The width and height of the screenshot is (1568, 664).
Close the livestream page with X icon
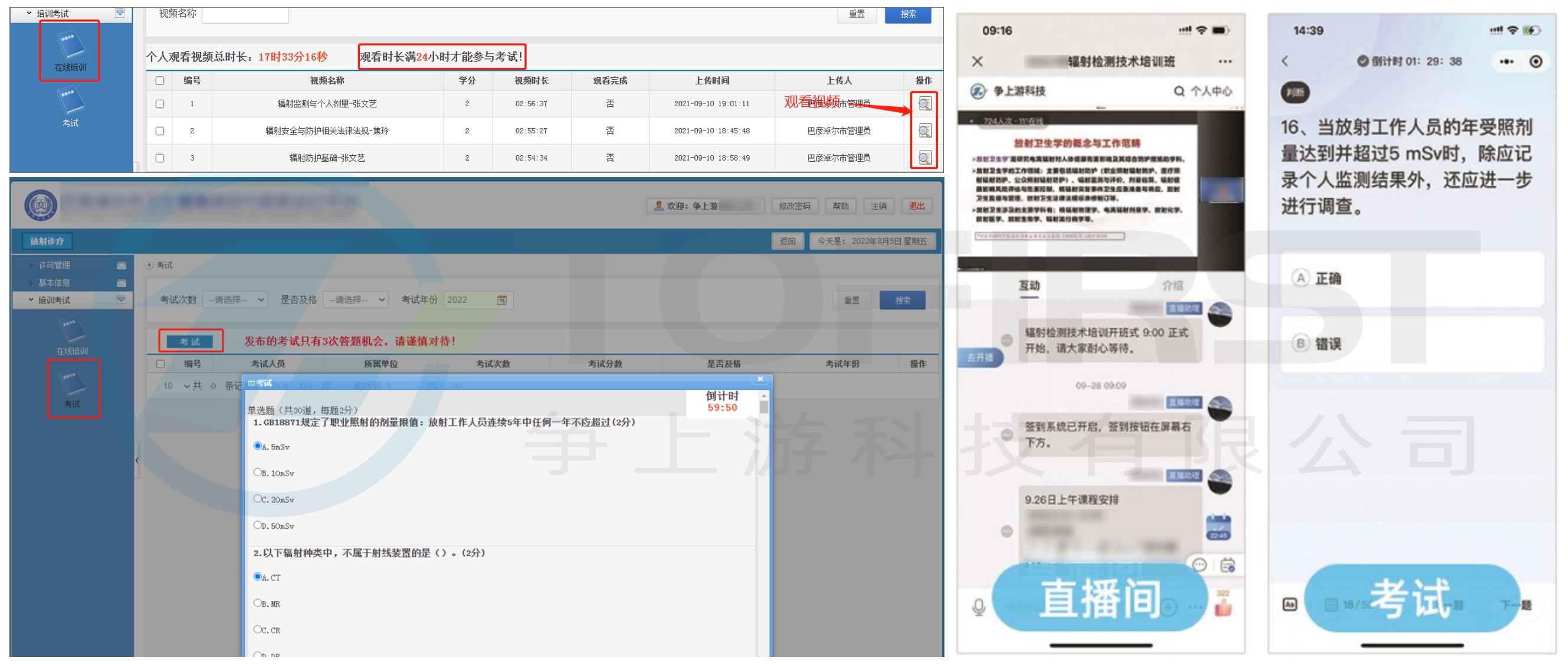tap(977, 61)
